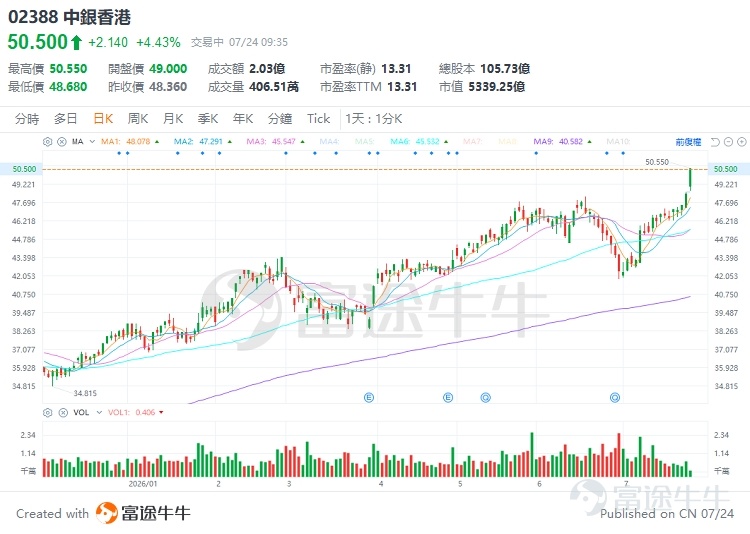
Task: Click the 02388 中銀香港 stock title
Action: [69, 17]
